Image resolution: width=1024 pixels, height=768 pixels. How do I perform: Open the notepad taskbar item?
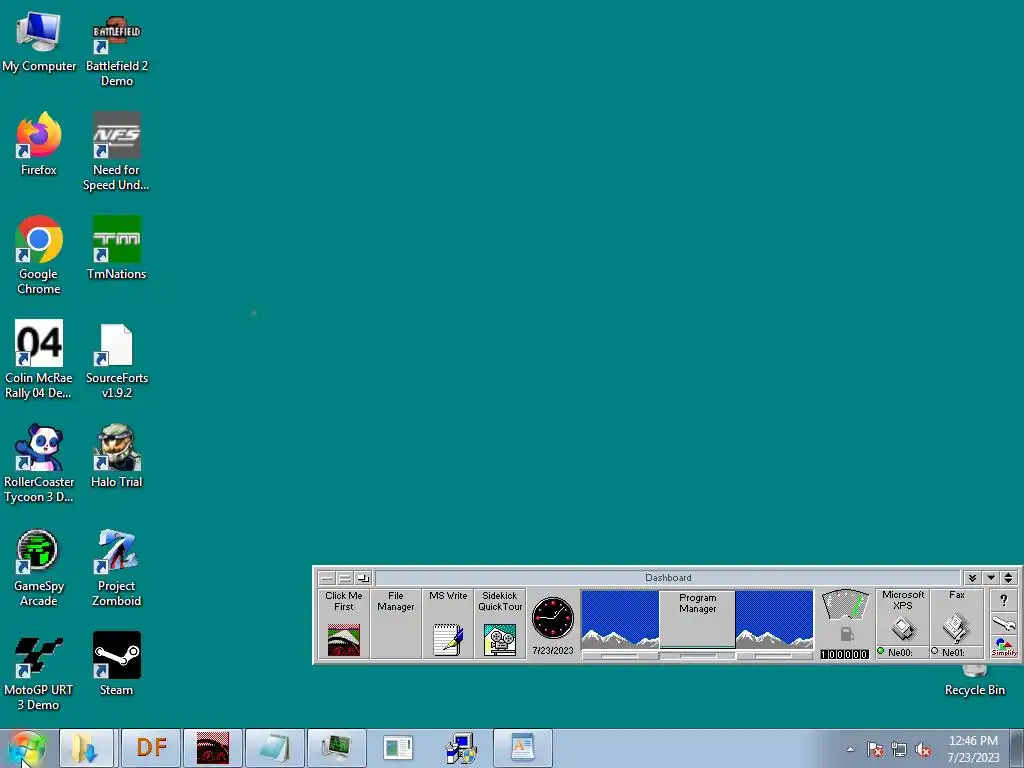[274, 748]
